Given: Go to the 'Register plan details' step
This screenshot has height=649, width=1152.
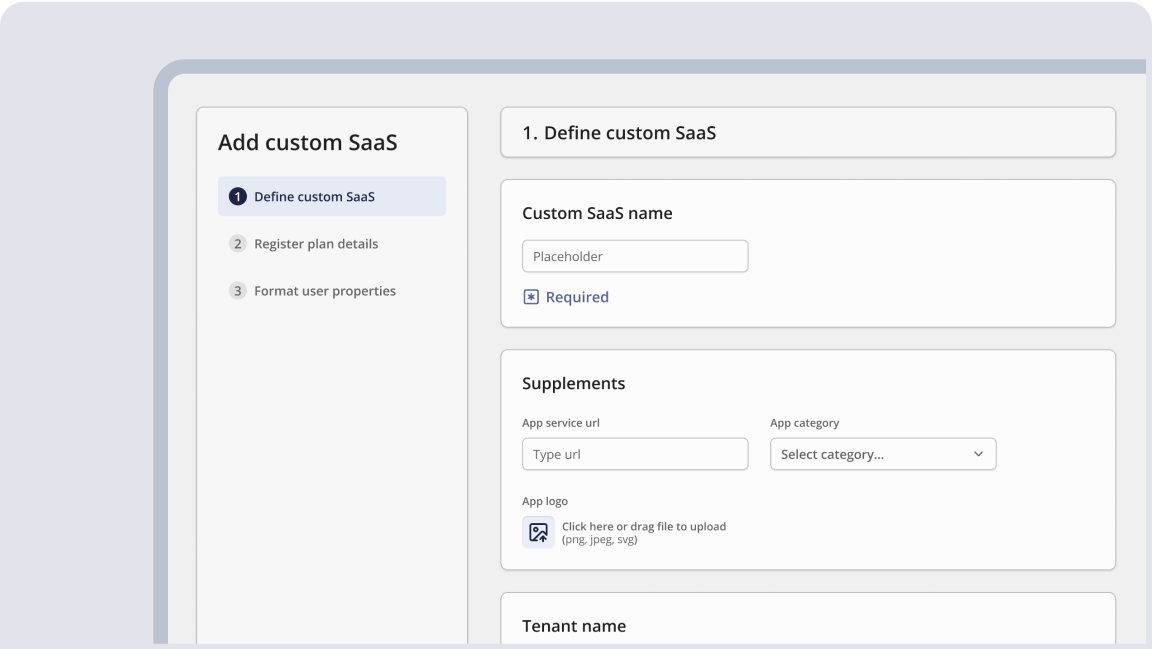Looking at the screenshot, I should coord(315,243).
